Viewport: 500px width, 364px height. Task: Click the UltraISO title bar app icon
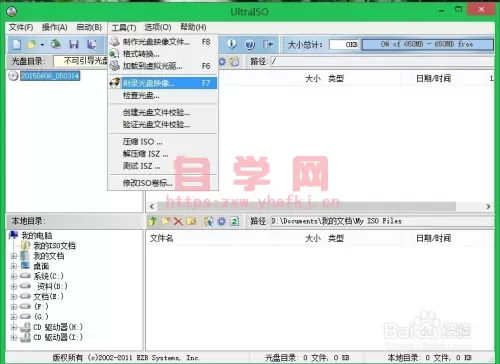coord(12,12)
